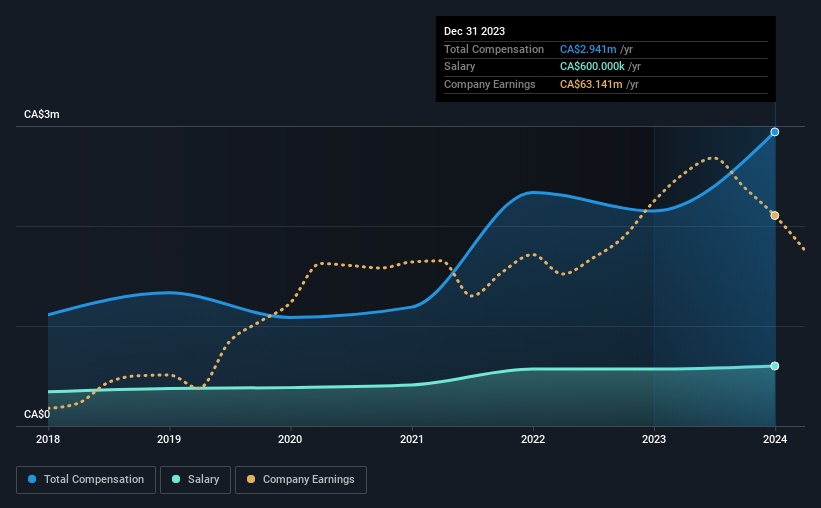Click the CA$600.000k salary value
The width and height of the screenshot is (821, 508).
[592, 67]
